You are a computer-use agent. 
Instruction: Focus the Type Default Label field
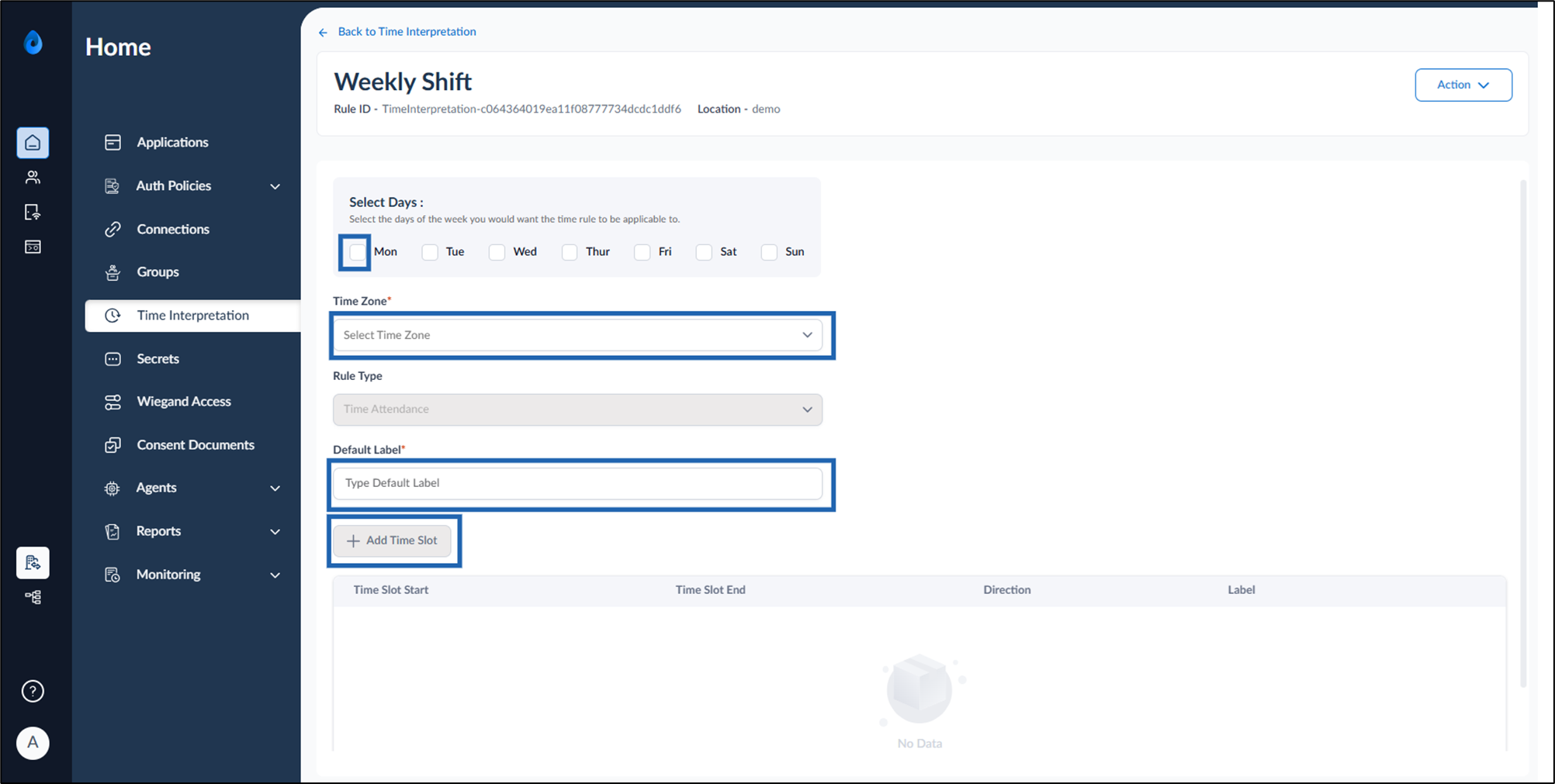point(577,483)
